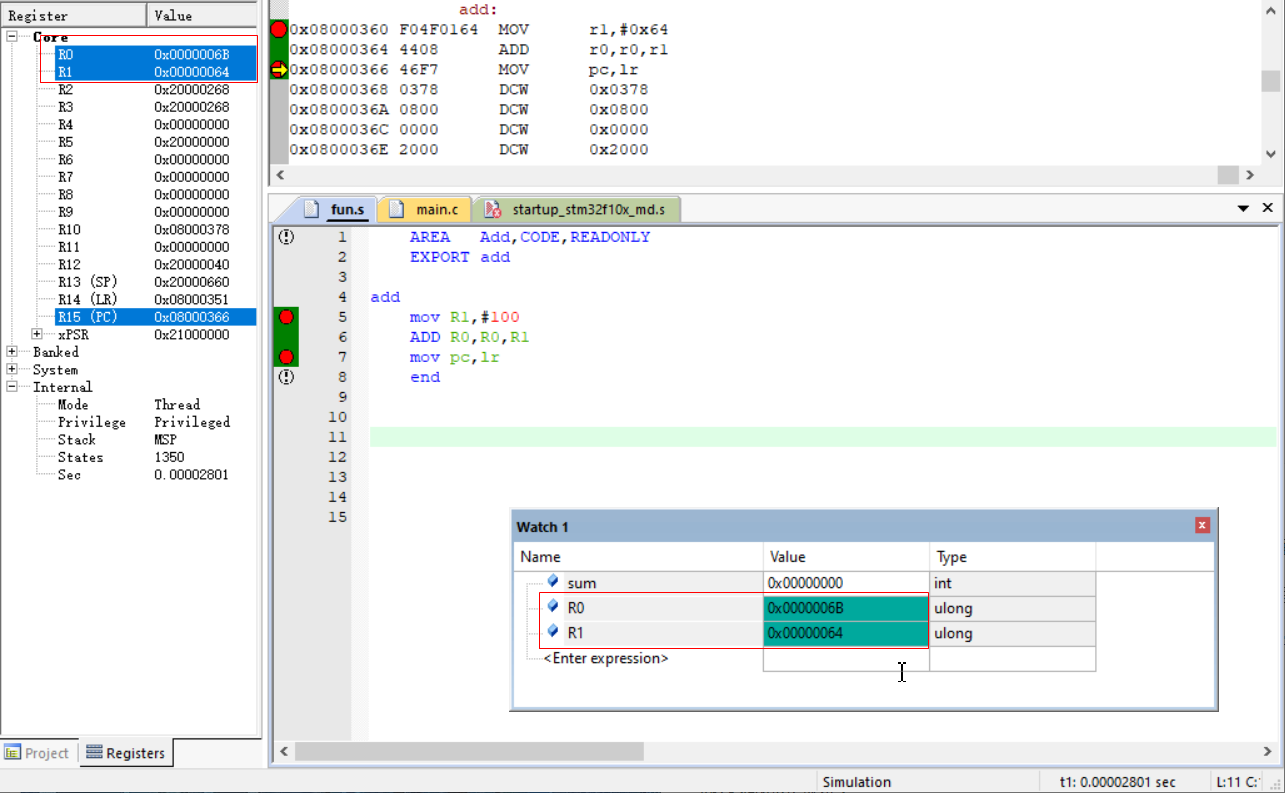Click the int type cell for sum

coord(1012,583)
